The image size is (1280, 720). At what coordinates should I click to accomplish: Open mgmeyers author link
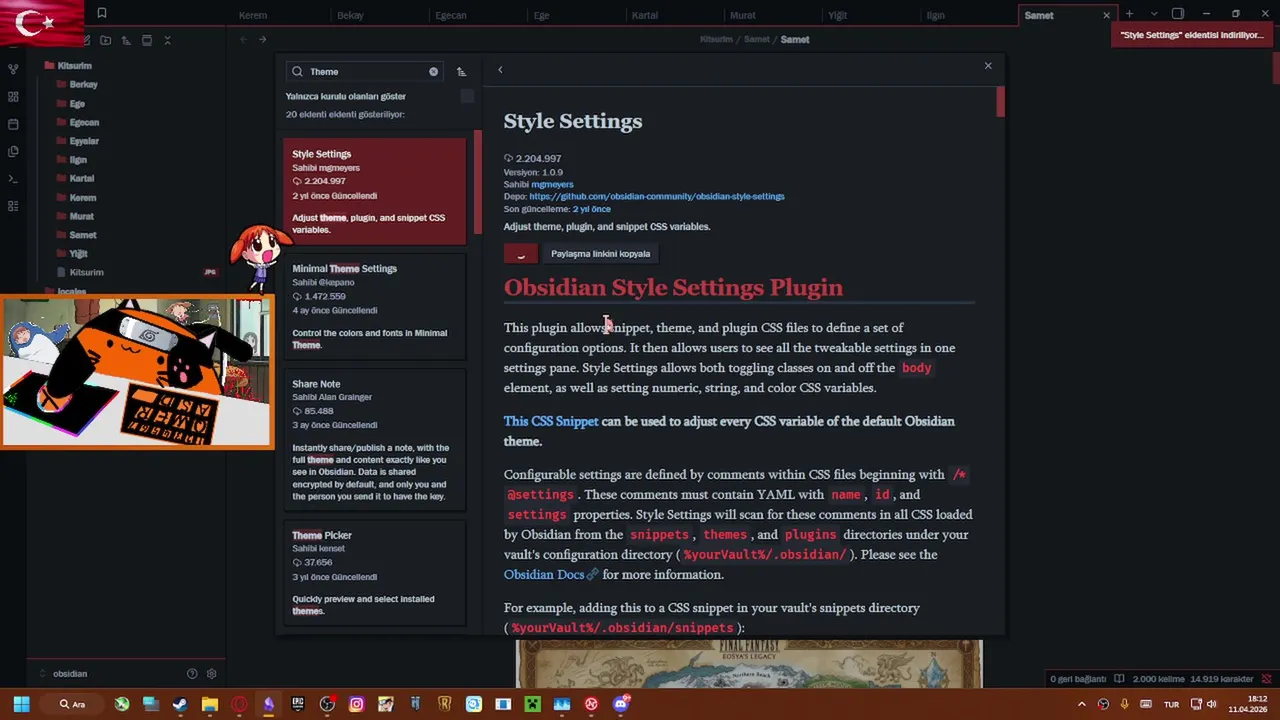[552, 184]
